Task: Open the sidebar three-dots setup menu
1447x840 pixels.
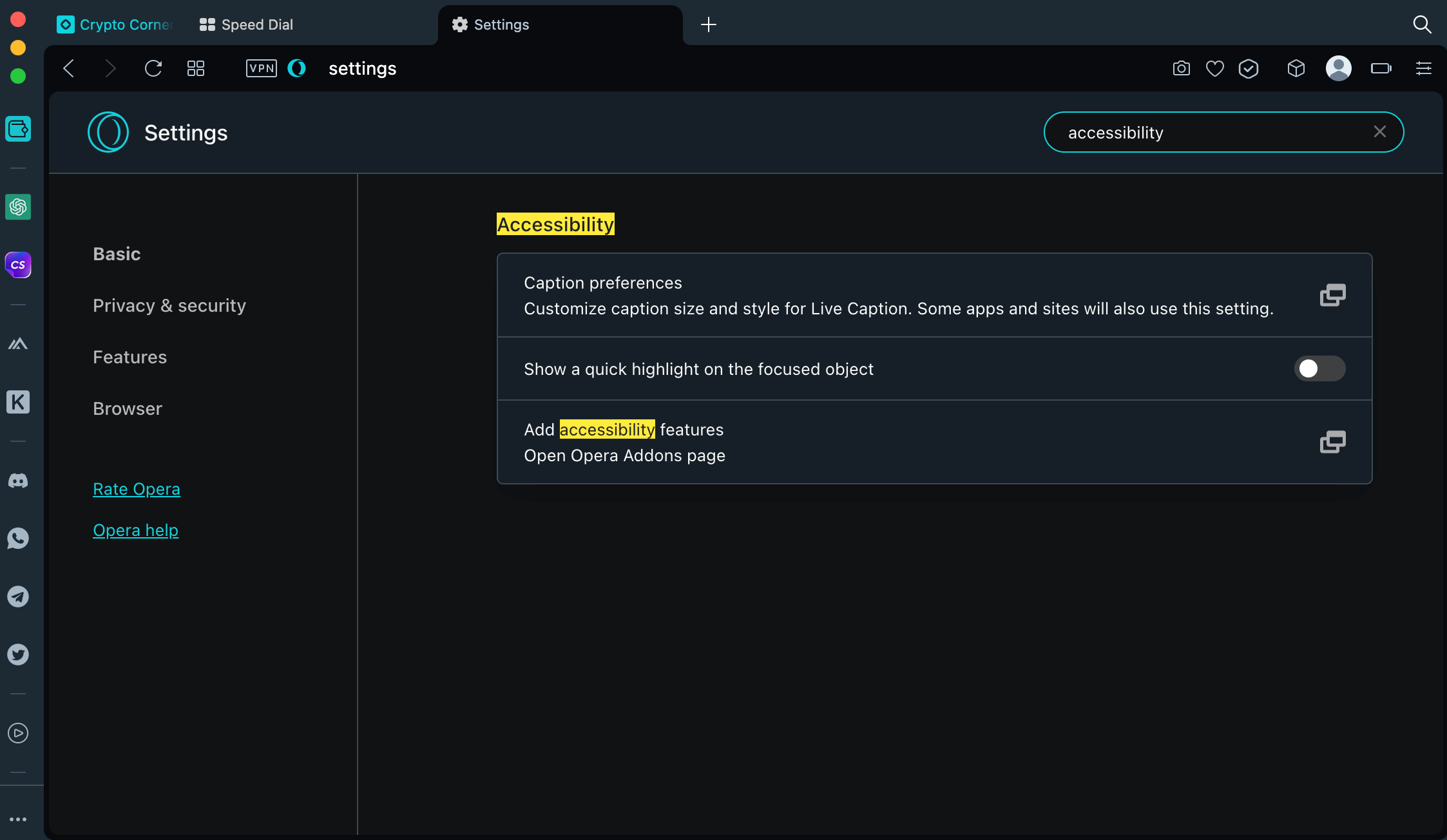Action: point(18,819)
